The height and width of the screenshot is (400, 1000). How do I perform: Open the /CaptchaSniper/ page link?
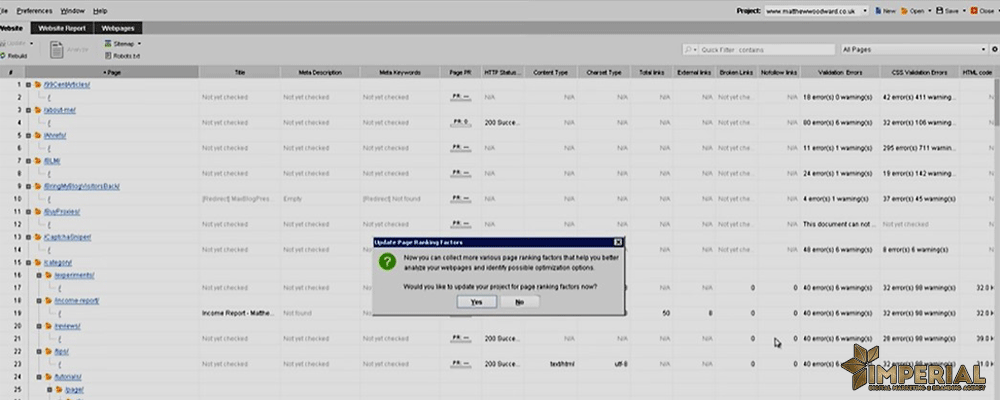coord(67,237)
